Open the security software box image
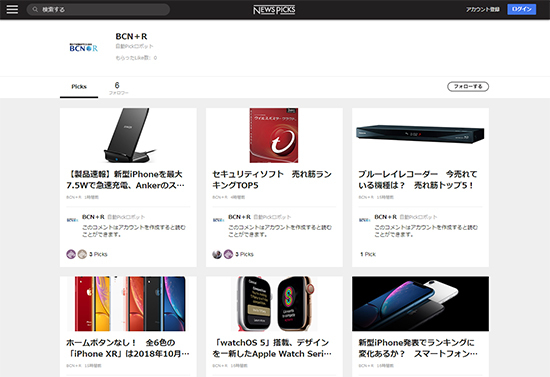 point(274,135)
